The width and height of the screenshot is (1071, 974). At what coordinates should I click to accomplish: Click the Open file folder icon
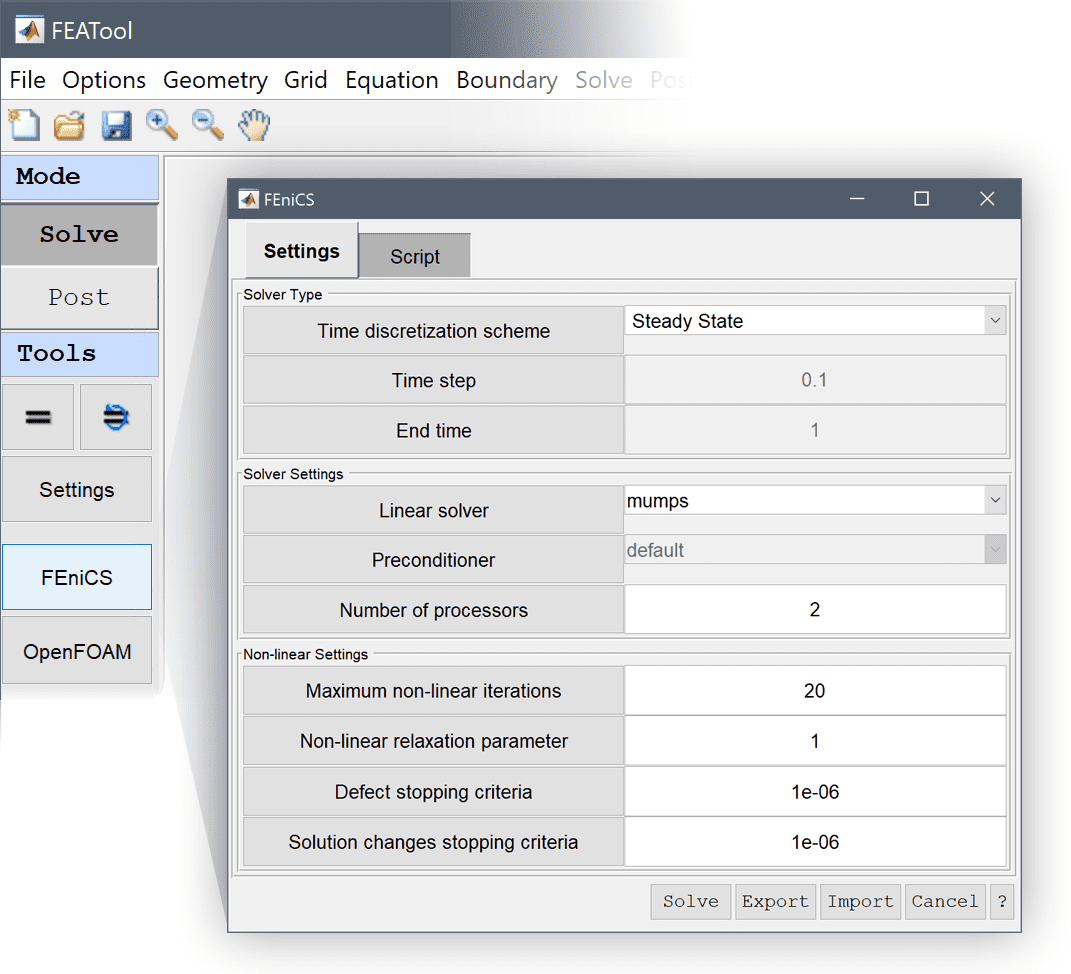coord(70,126)
